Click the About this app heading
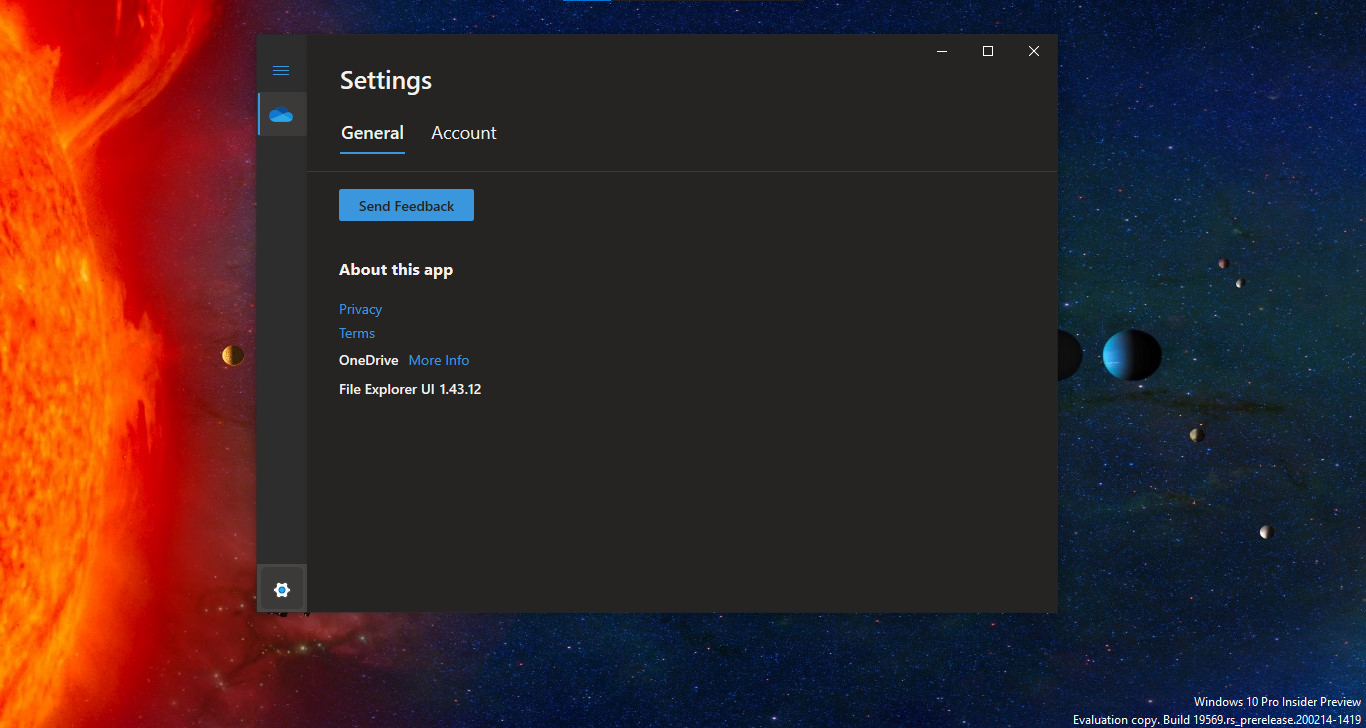The height and width of the screenshot is (728, 1366). pyautogui.click(x=396, y=270)
